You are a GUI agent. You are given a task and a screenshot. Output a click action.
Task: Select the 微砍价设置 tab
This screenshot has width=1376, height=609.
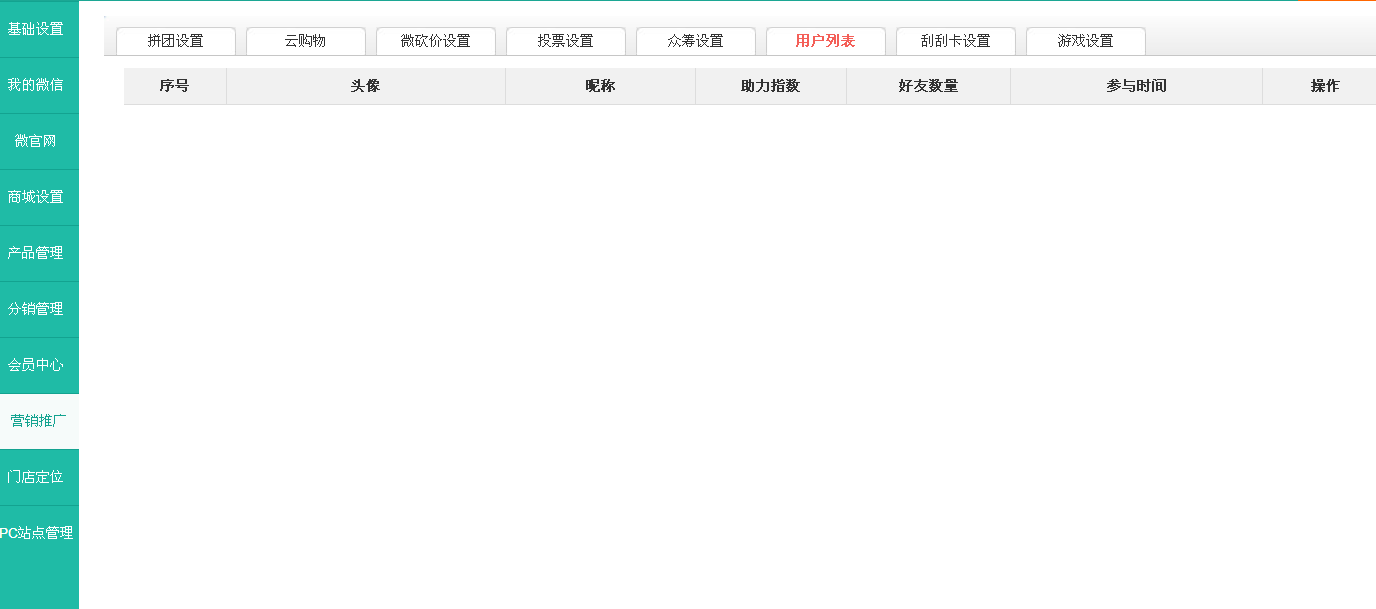pos(435,41)
